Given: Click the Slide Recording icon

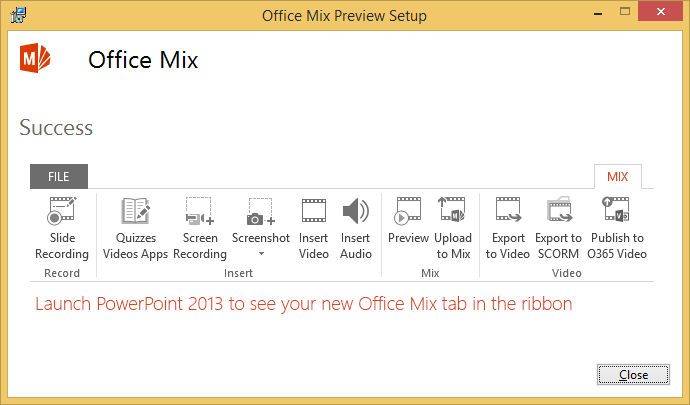Looking at the screenshot, I should (62, 212).
